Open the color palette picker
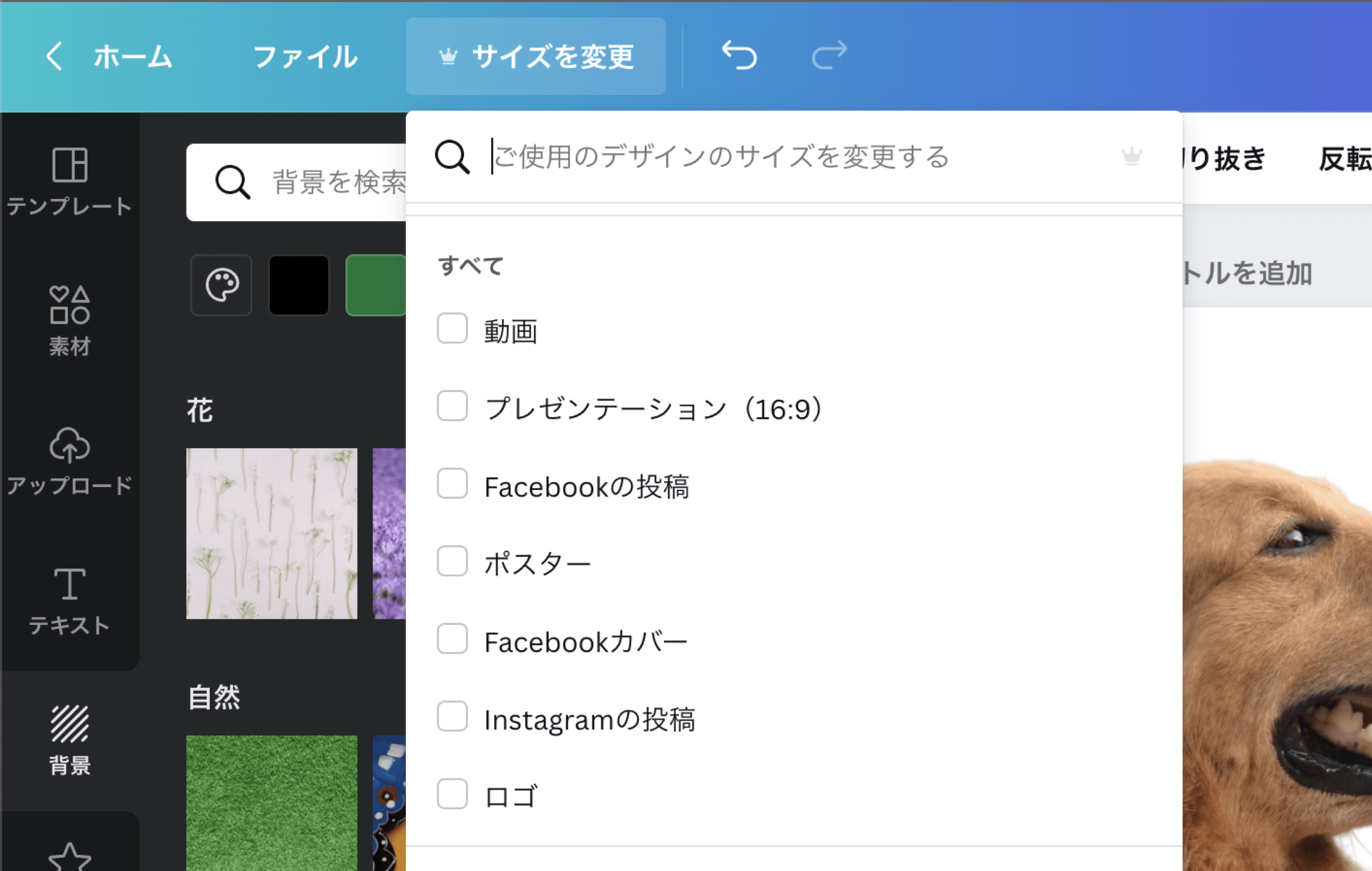This screenshot has width=1372, height=871. [221, 284]
